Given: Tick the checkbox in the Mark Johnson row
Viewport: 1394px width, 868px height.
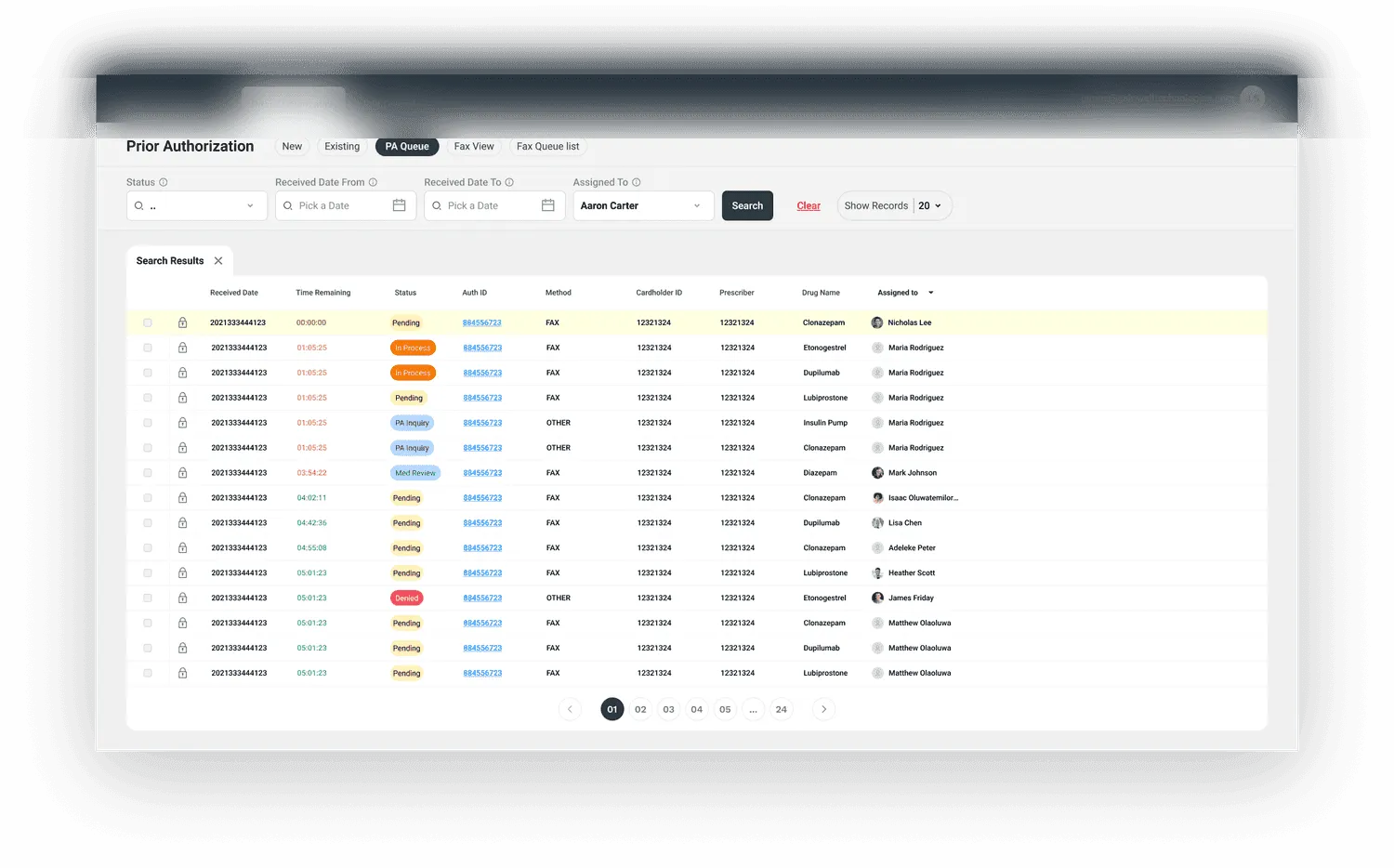Looking at the screenshot, I should [148, 473].
